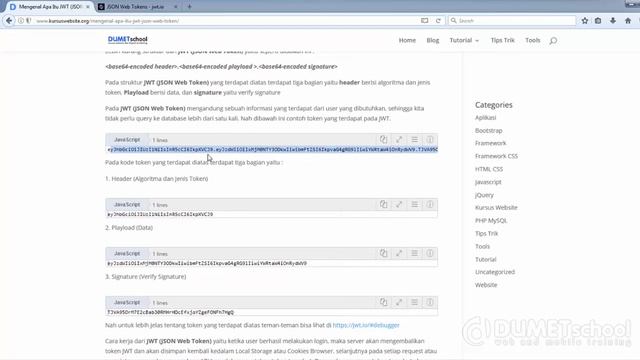Go back using the browser back arrow
The image size is (640, 360).
click(x=9, y=20)
